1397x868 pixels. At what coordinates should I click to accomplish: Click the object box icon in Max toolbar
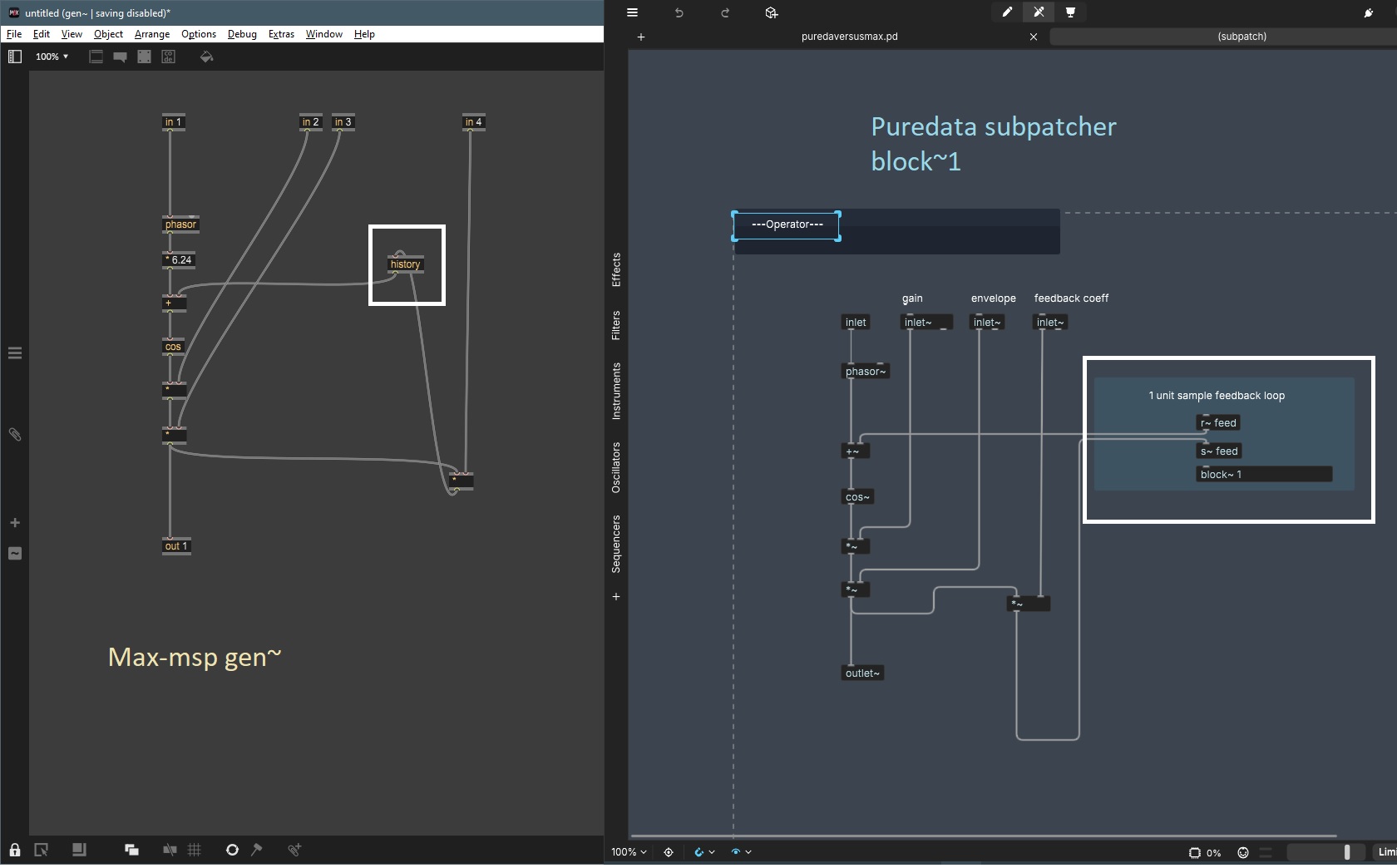coord(96,57)
